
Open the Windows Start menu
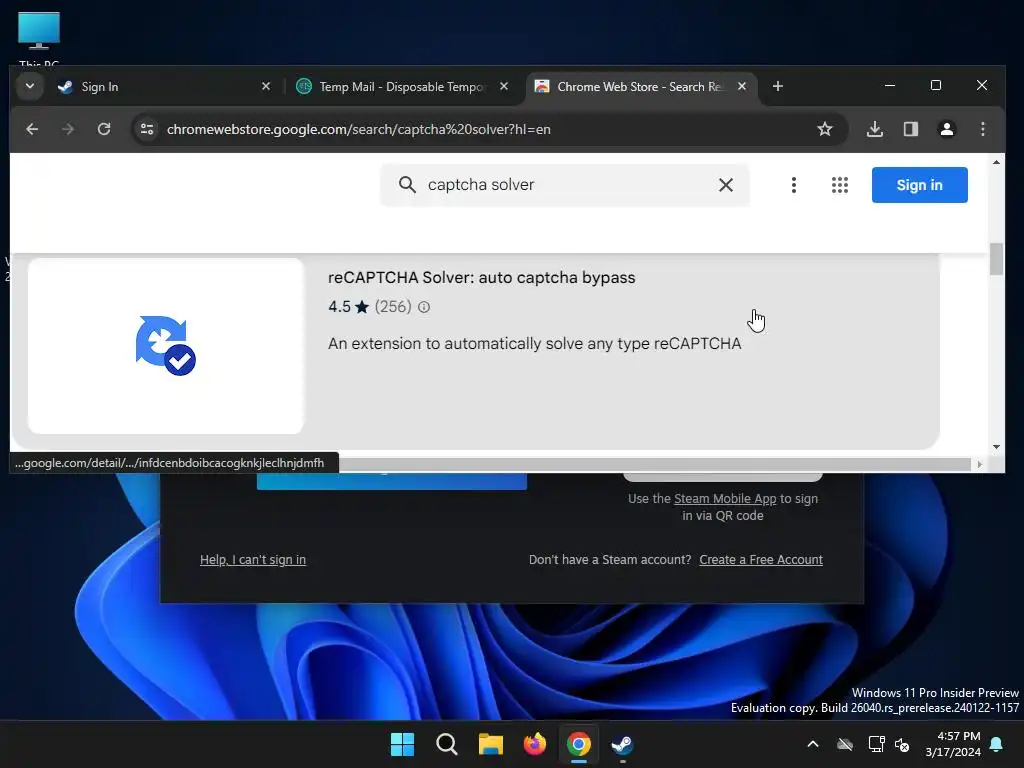point(402,744)
